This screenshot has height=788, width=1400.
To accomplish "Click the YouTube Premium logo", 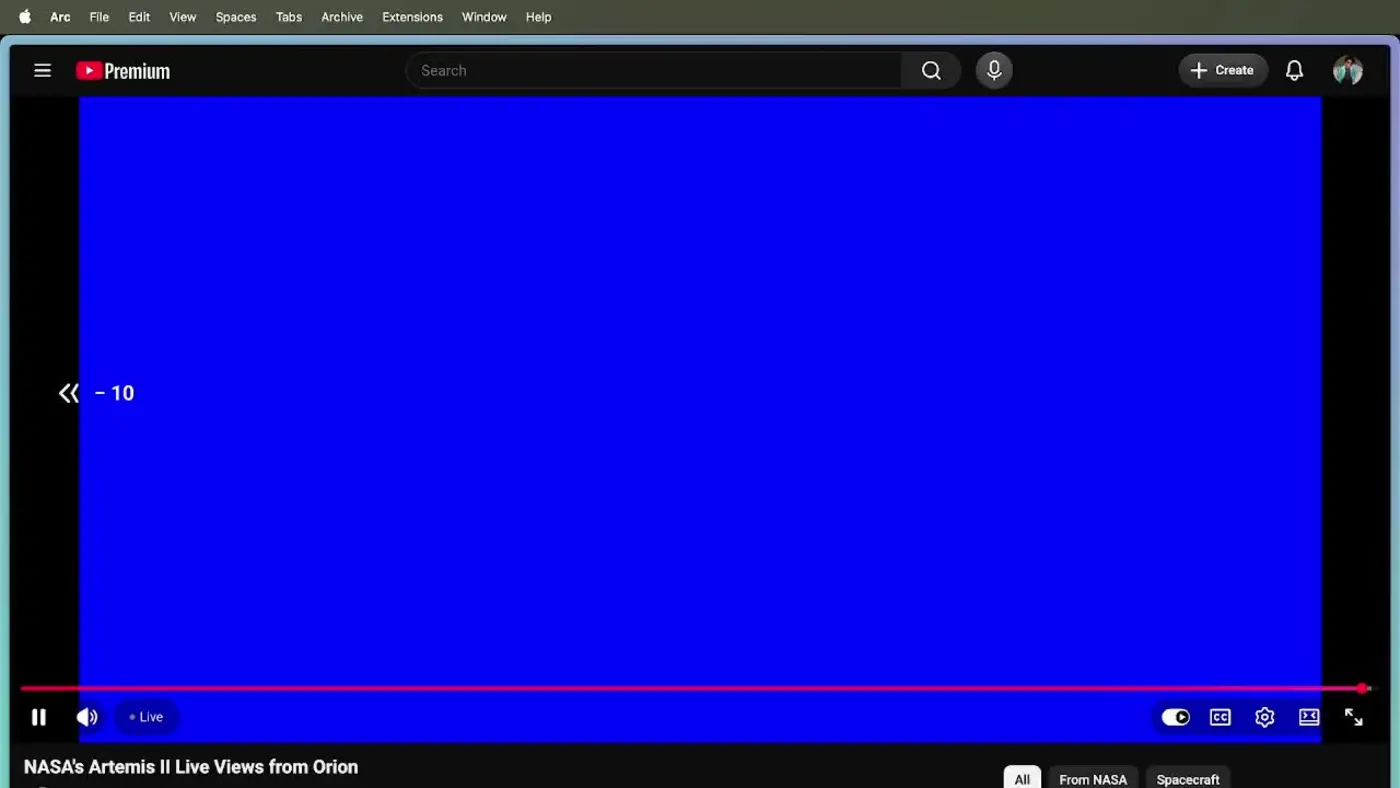I will pos(122,70).
